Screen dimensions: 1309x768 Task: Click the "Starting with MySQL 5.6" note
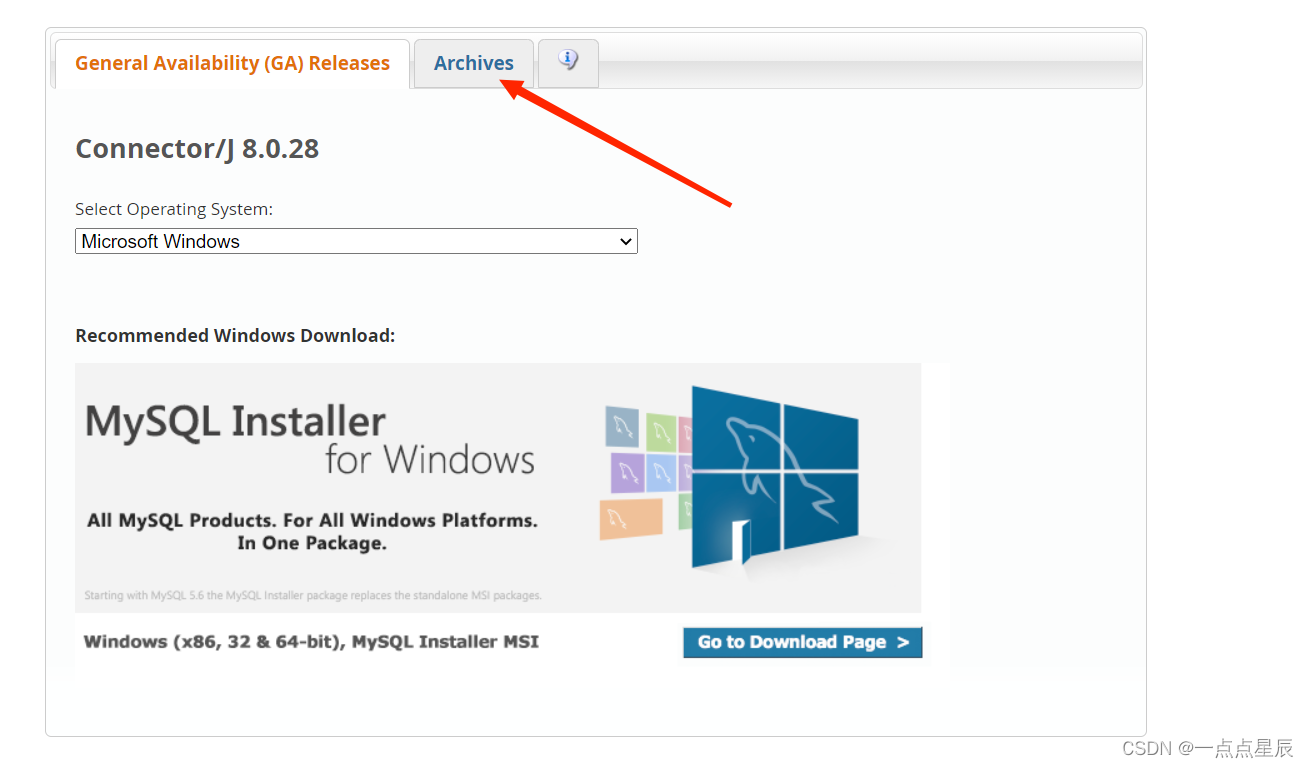tap(313, 596)
